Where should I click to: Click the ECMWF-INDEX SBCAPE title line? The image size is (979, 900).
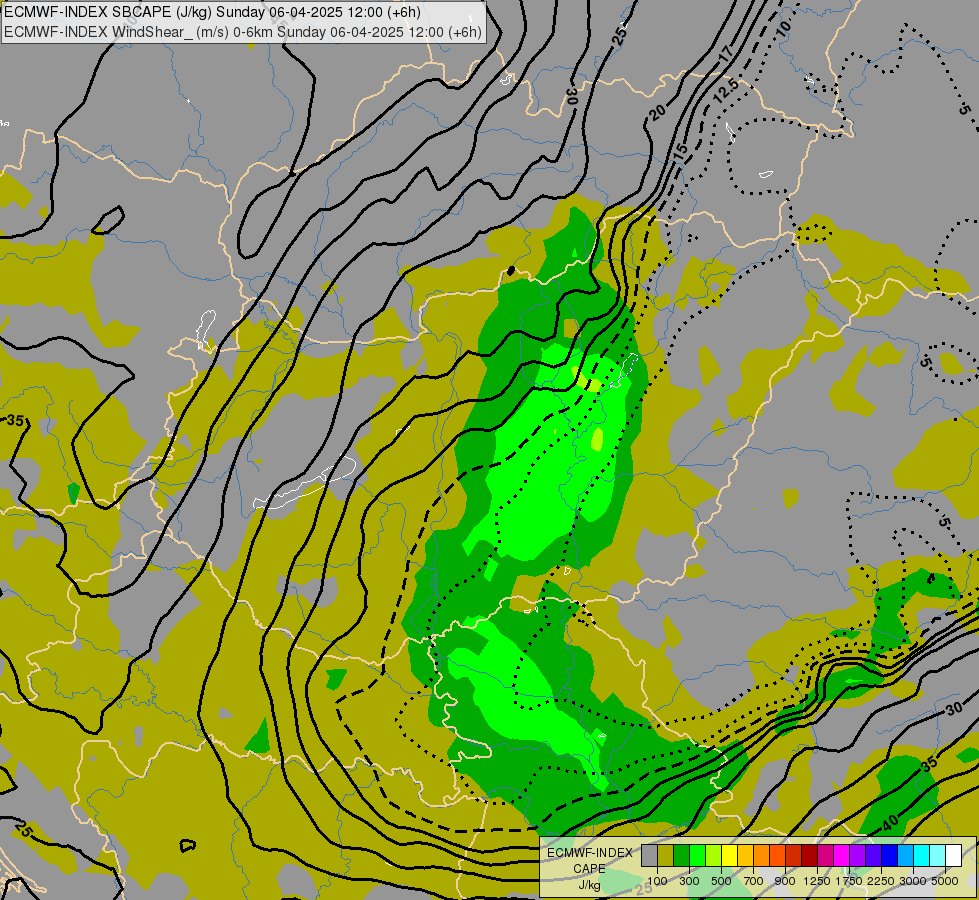click(212, 12)
